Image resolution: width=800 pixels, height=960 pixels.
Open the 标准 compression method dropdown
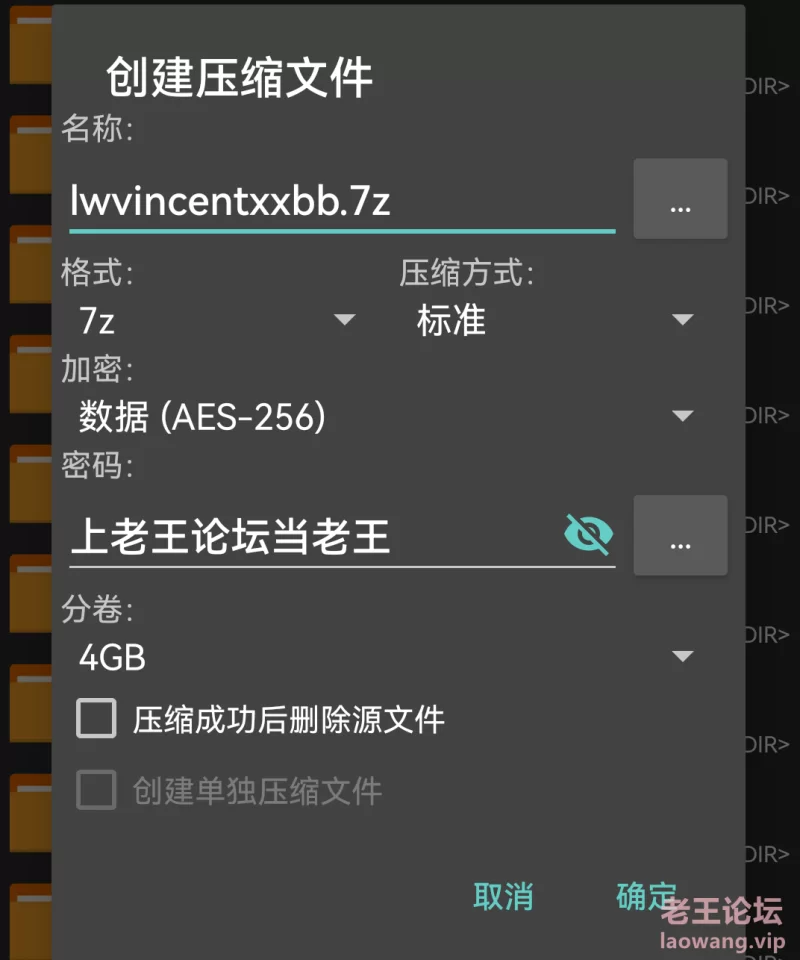(x=555, y=320)
